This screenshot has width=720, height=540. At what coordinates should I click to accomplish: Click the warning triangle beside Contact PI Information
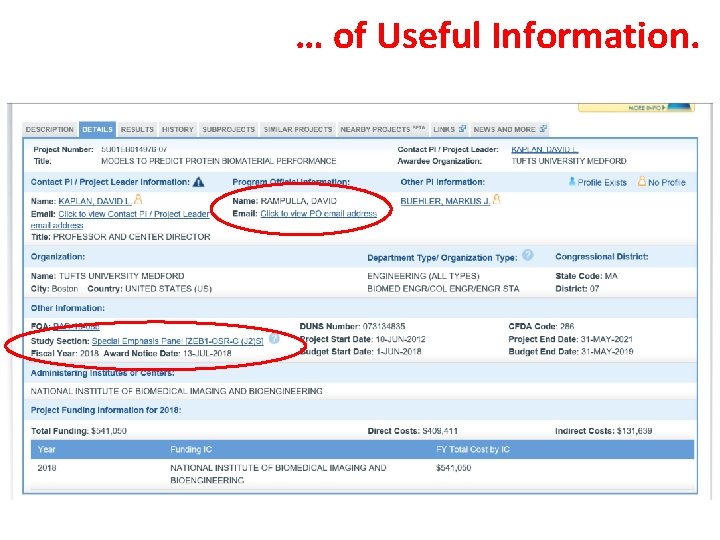(x=198, y=182)
